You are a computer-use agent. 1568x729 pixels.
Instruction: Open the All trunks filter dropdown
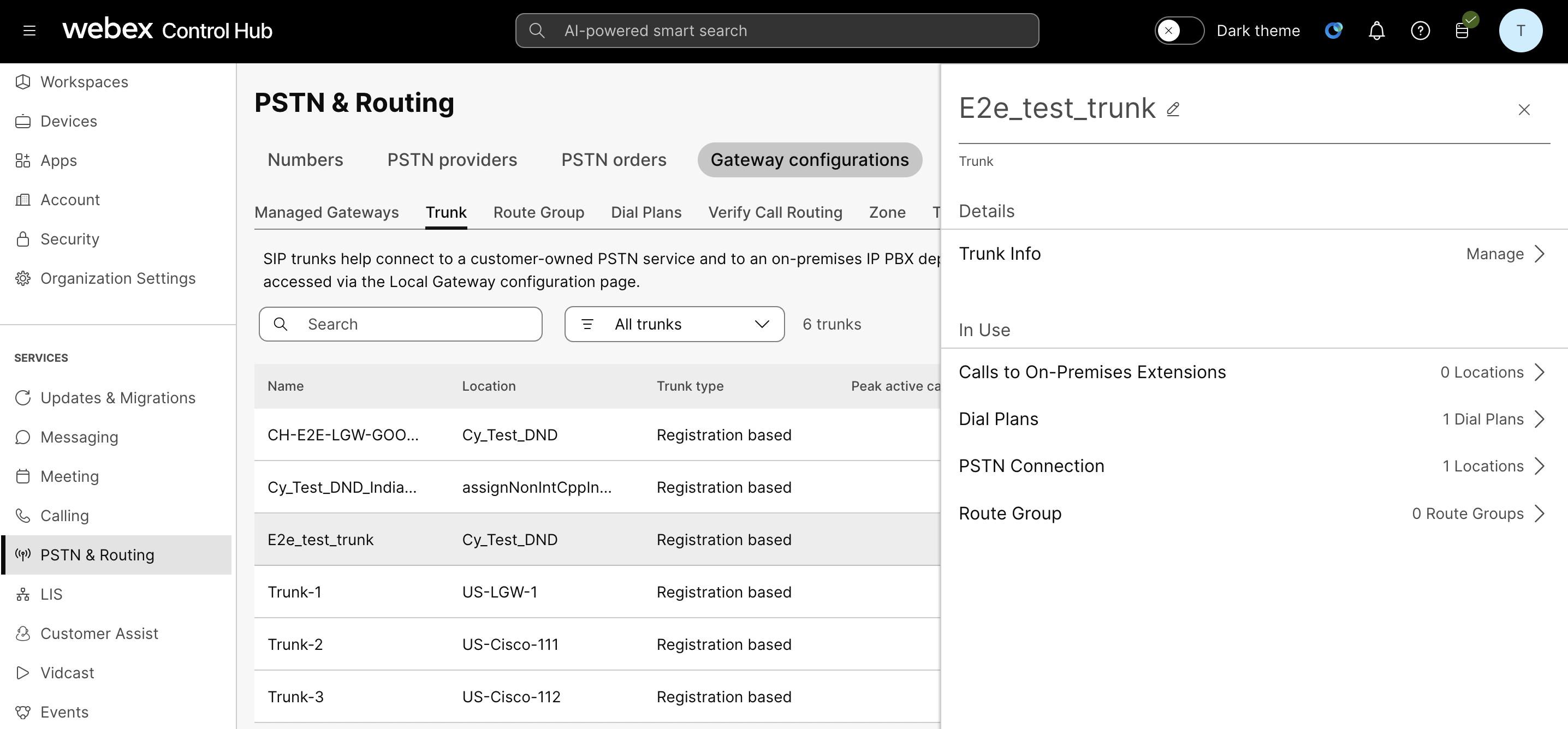(x=674, y=324)
